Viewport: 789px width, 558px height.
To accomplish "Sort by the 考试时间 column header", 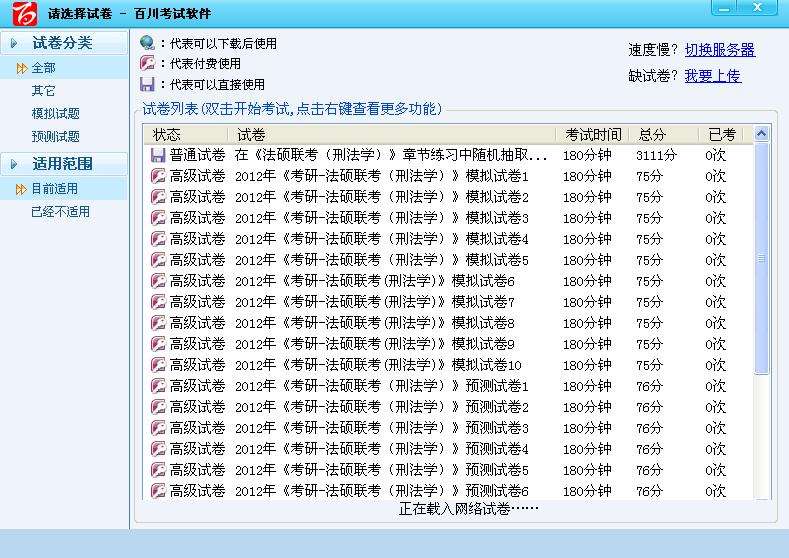I will pos(592,134).
